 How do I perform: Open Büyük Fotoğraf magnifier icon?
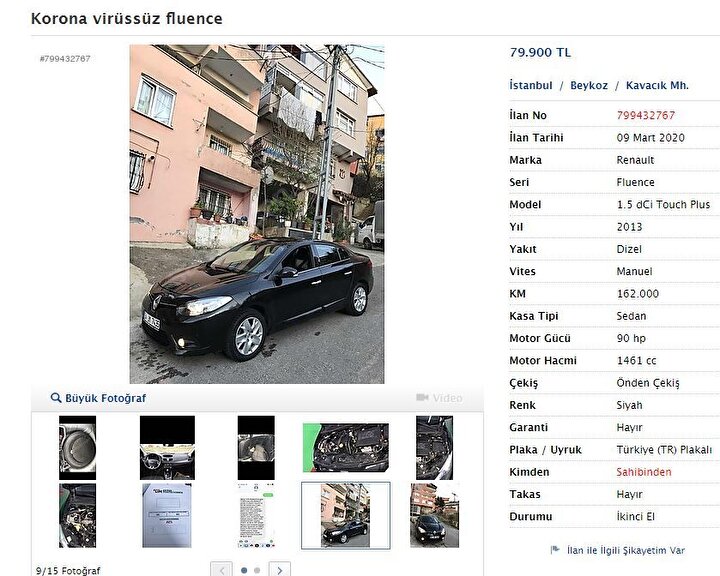(x=56, y=398)
